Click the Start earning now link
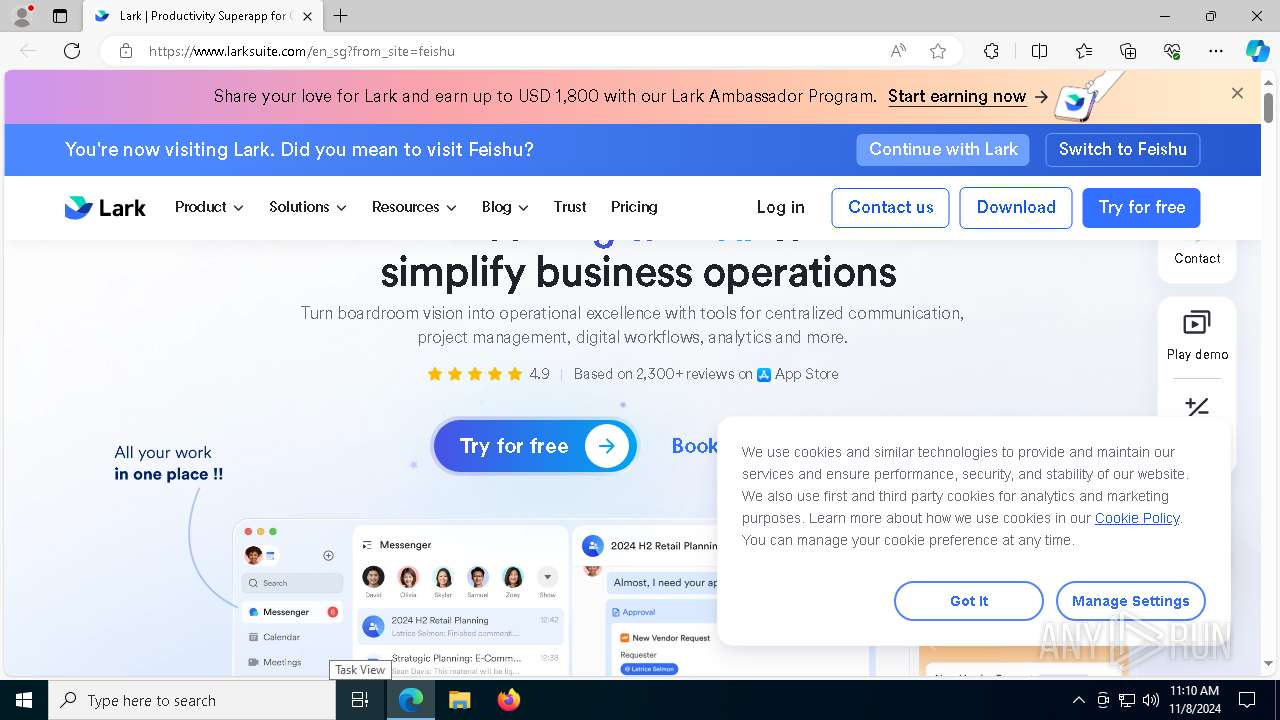 click(957, 97)
